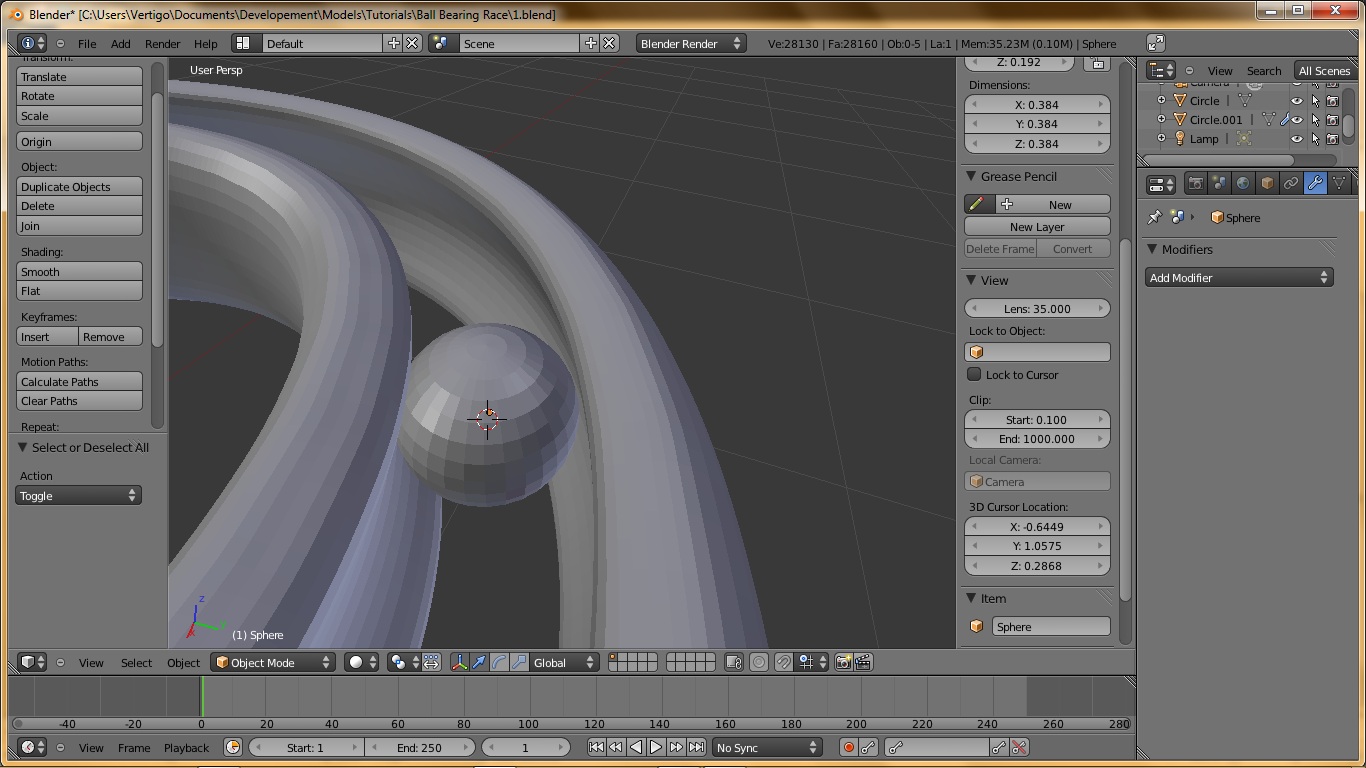Click the 3D manipulator axes toggle icon
The height and width of the screenshot is (768, 1366).
(460, 662)
